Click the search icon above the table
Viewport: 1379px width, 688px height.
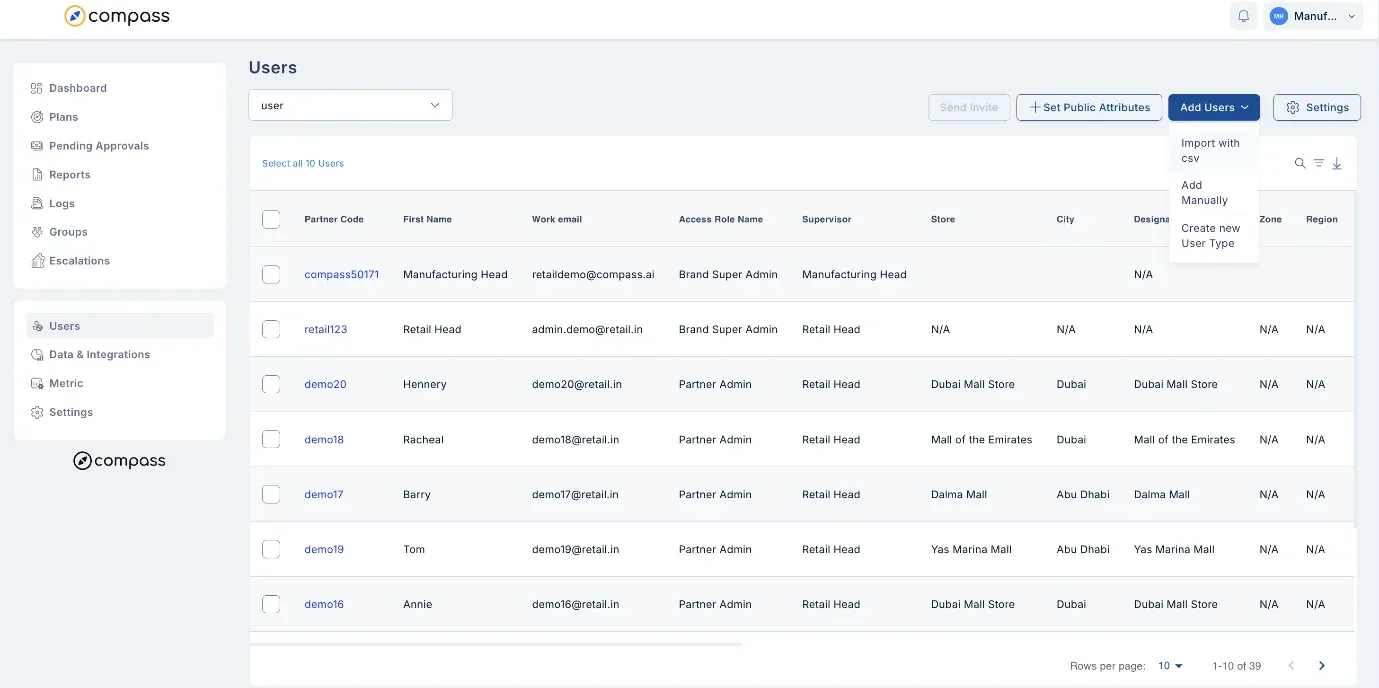click(1300, 163)
